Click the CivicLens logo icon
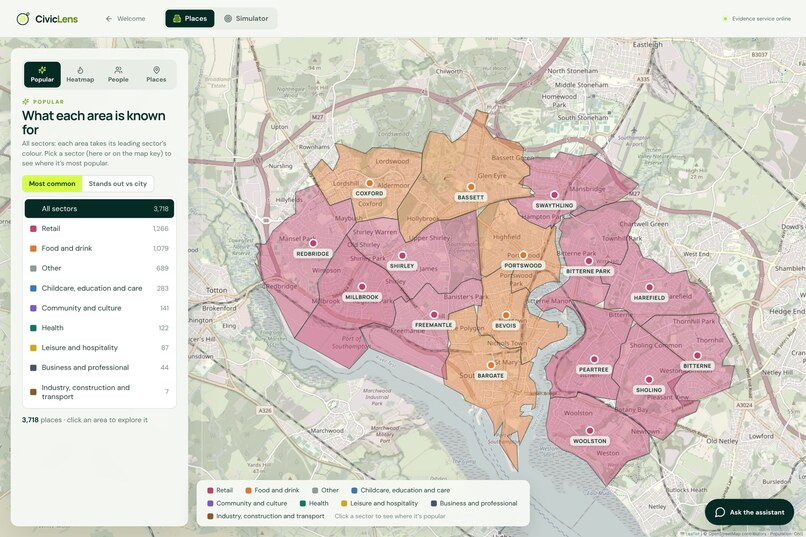The image size is (806, 537). point(23,18)
